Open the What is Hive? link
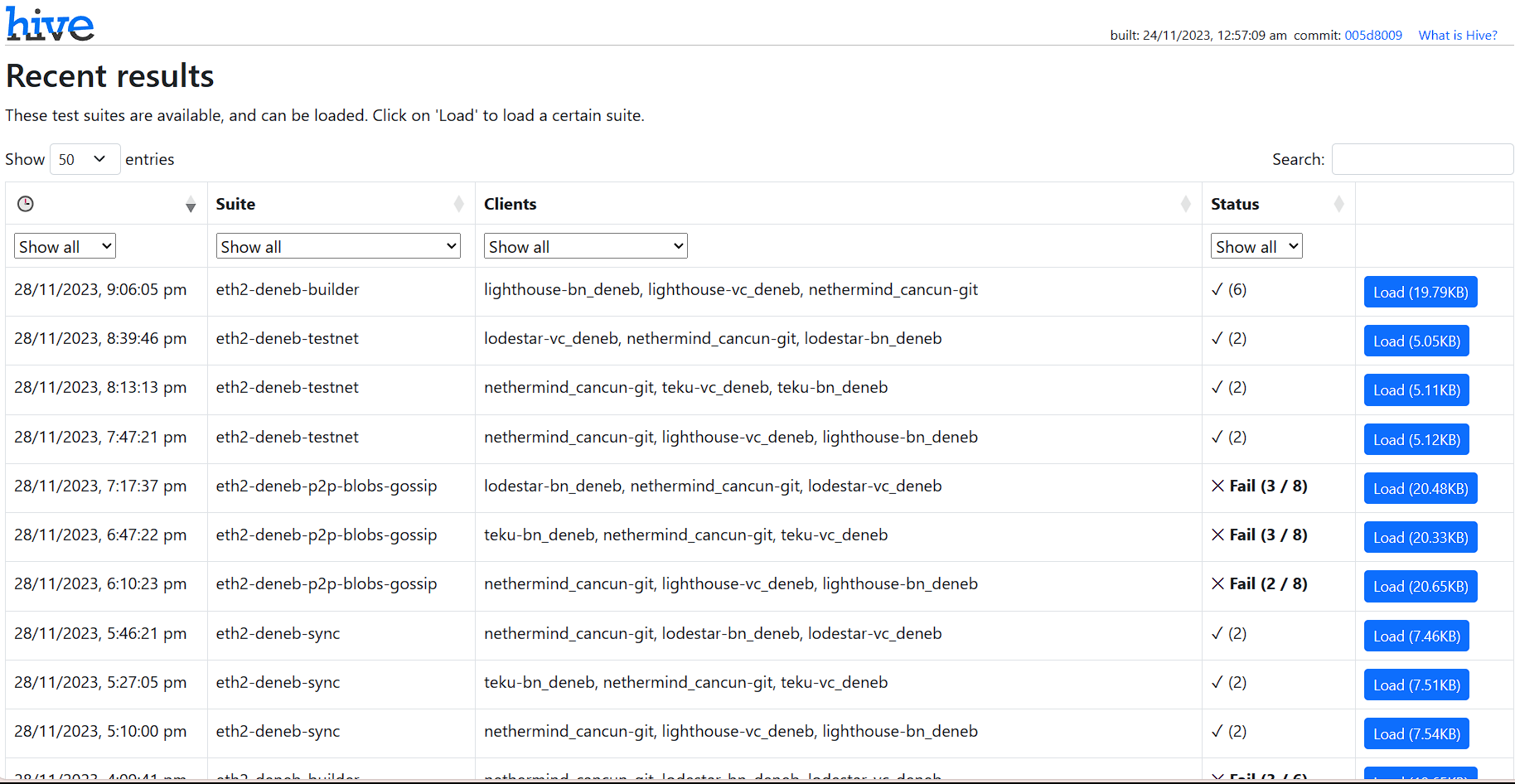Screen dimensions: 1515x784 (1457, 35)
